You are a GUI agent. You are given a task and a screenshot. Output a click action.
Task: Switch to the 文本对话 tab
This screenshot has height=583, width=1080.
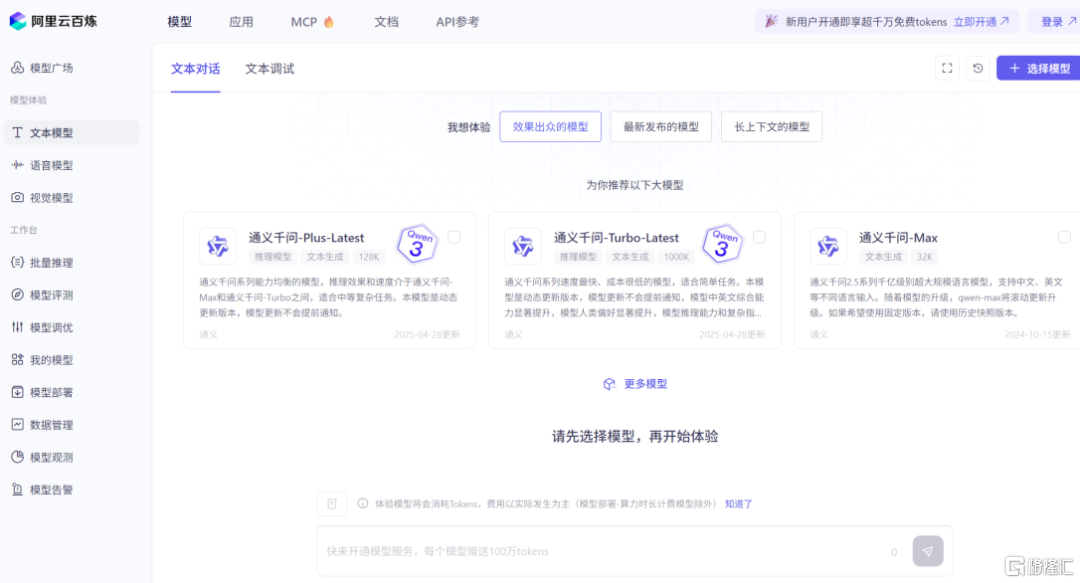[196, 68]
